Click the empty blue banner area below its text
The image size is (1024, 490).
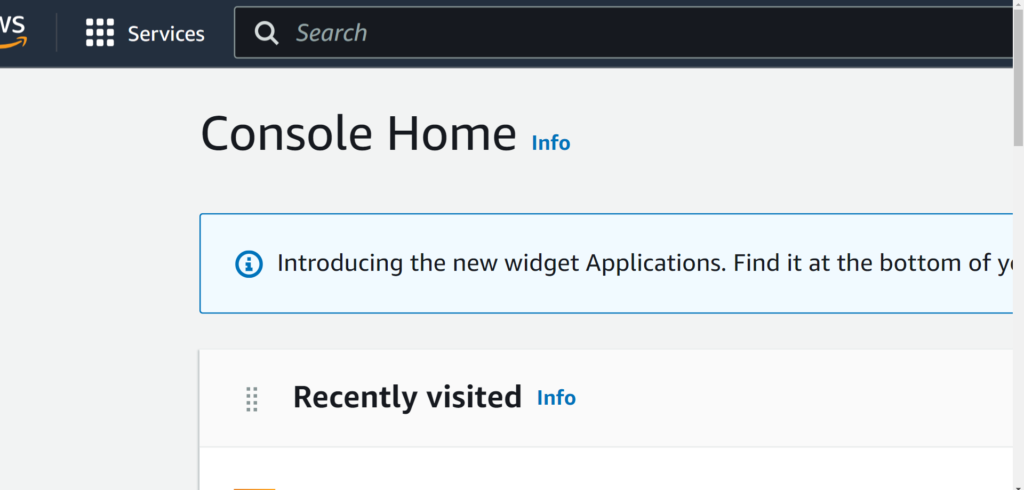600,298
